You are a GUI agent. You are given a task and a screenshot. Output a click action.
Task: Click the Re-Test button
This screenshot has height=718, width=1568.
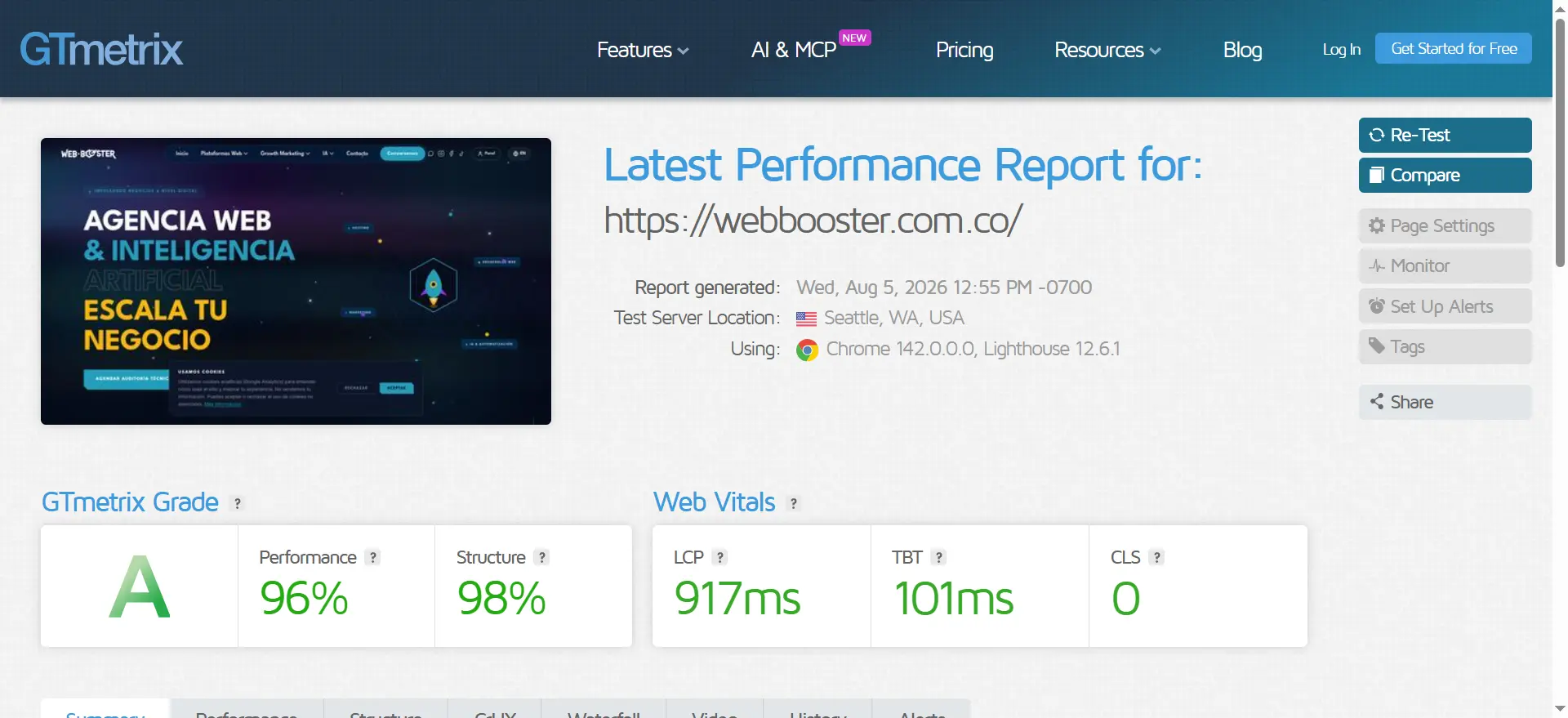pos(1445,135)
